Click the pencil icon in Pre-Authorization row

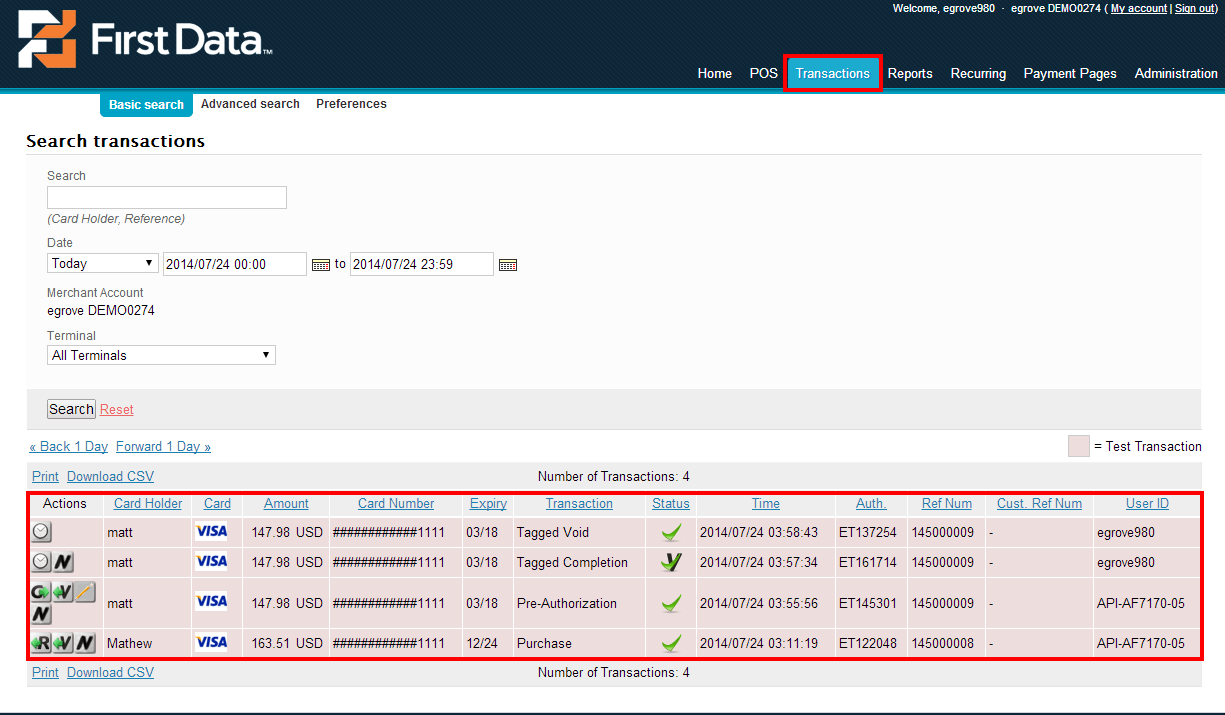click(x=85, y=592)
